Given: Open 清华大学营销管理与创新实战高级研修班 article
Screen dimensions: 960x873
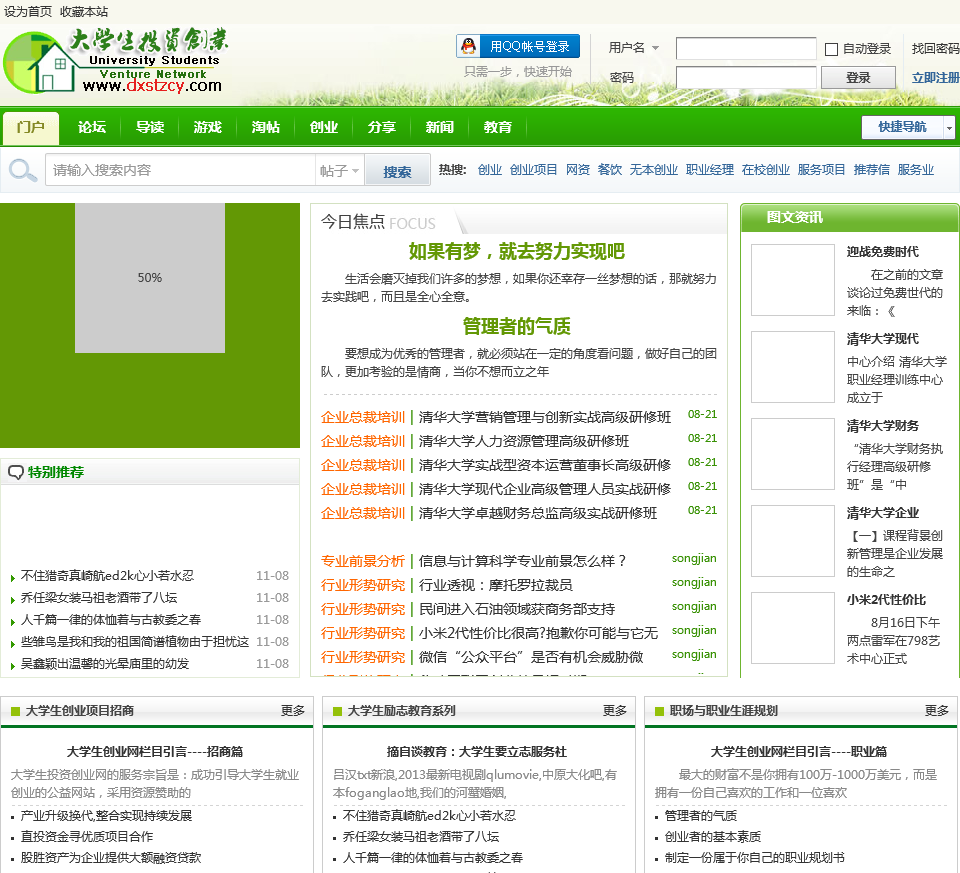Looking at the screenshot, I should coord(545,417).
